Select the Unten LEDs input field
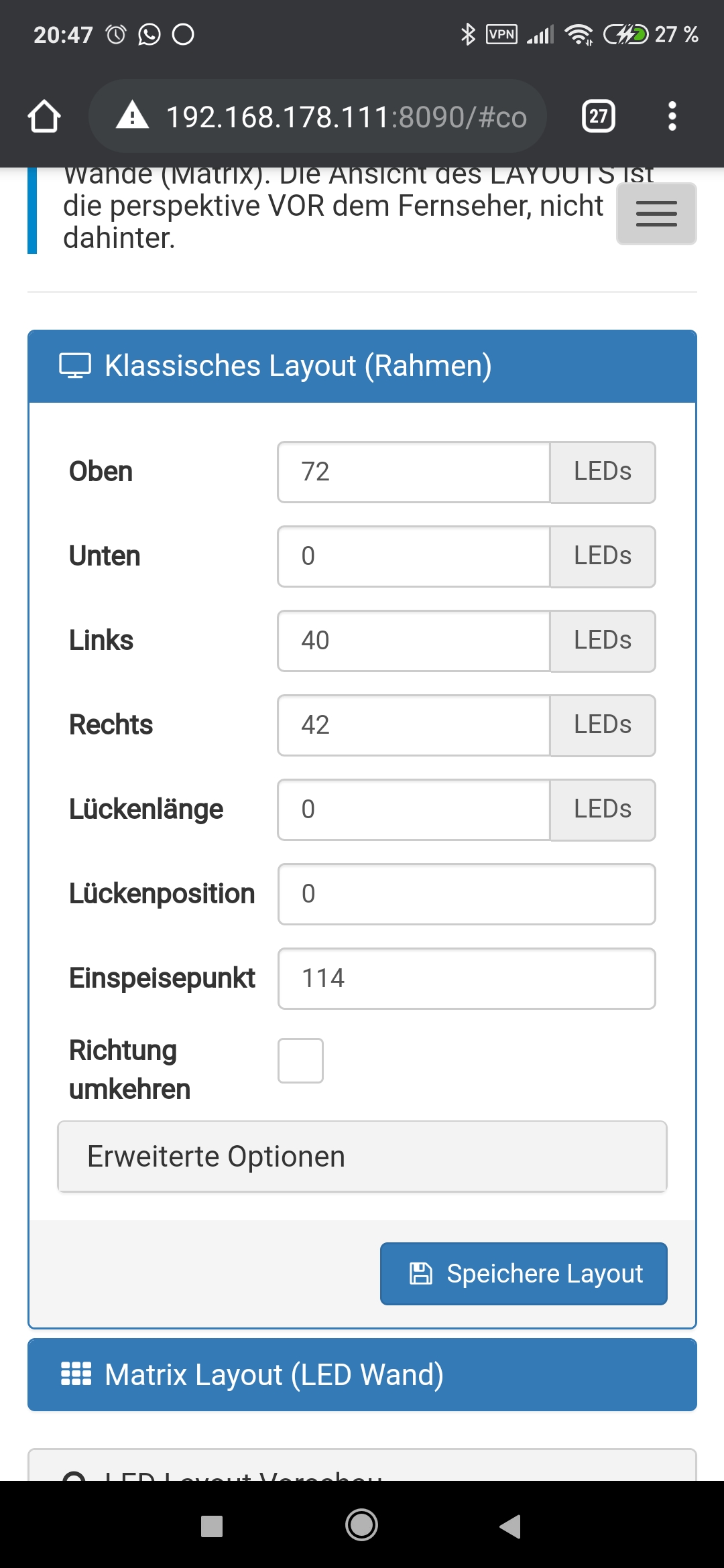 [414, 556]
